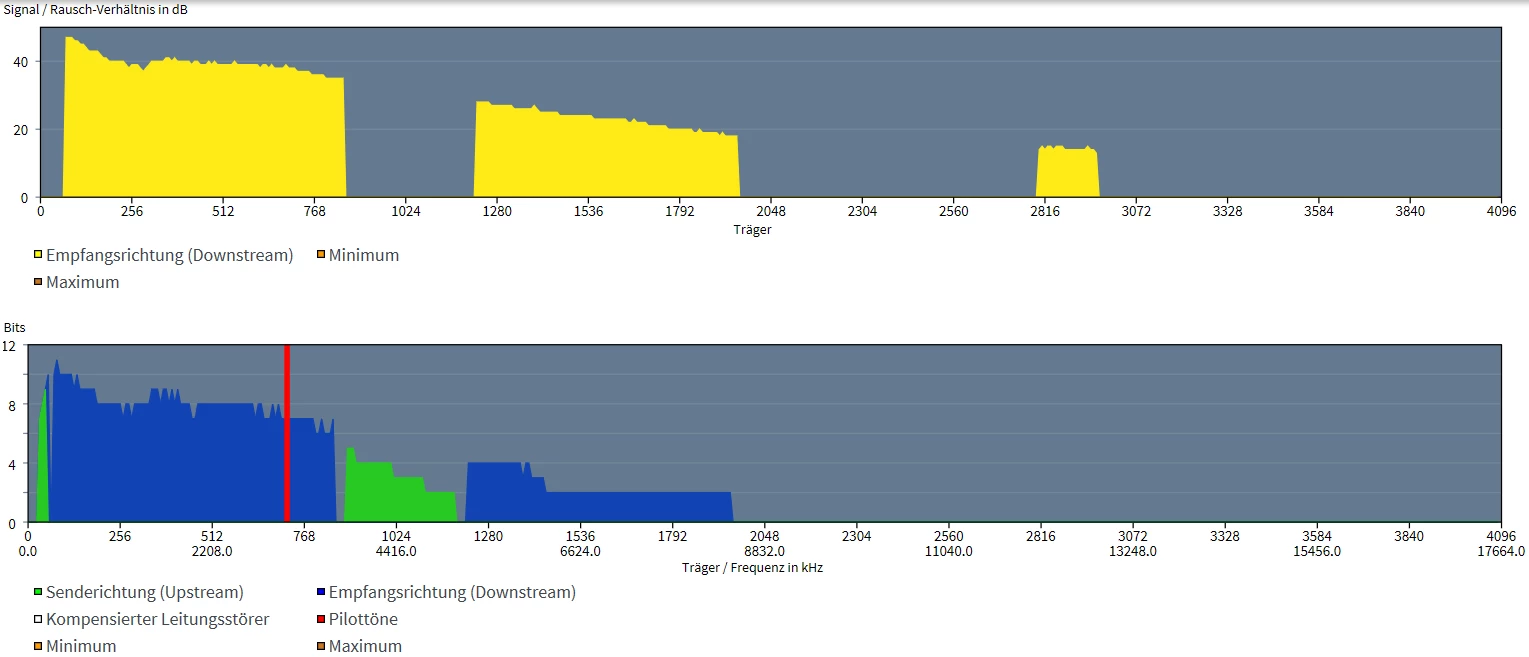Click the yellow Downstream swatch in SNR legend
Screen dimensions: 1529x657
pos(38,255)
